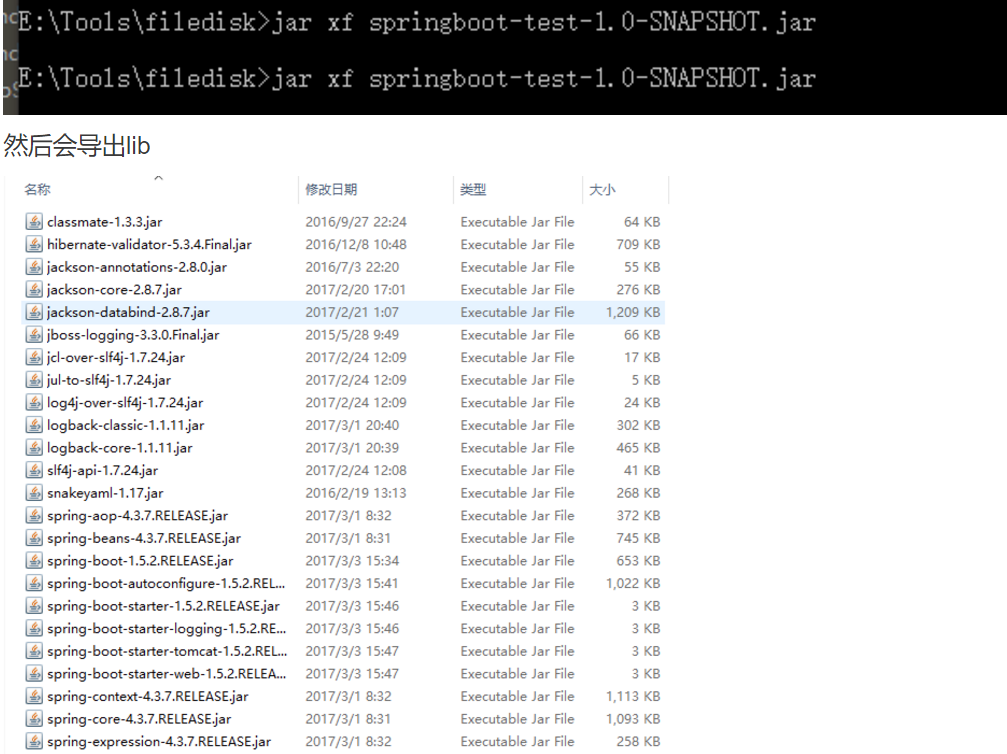Click the jar icon of jackson-databind-2.8.7.jar

[x=34, y=312]
